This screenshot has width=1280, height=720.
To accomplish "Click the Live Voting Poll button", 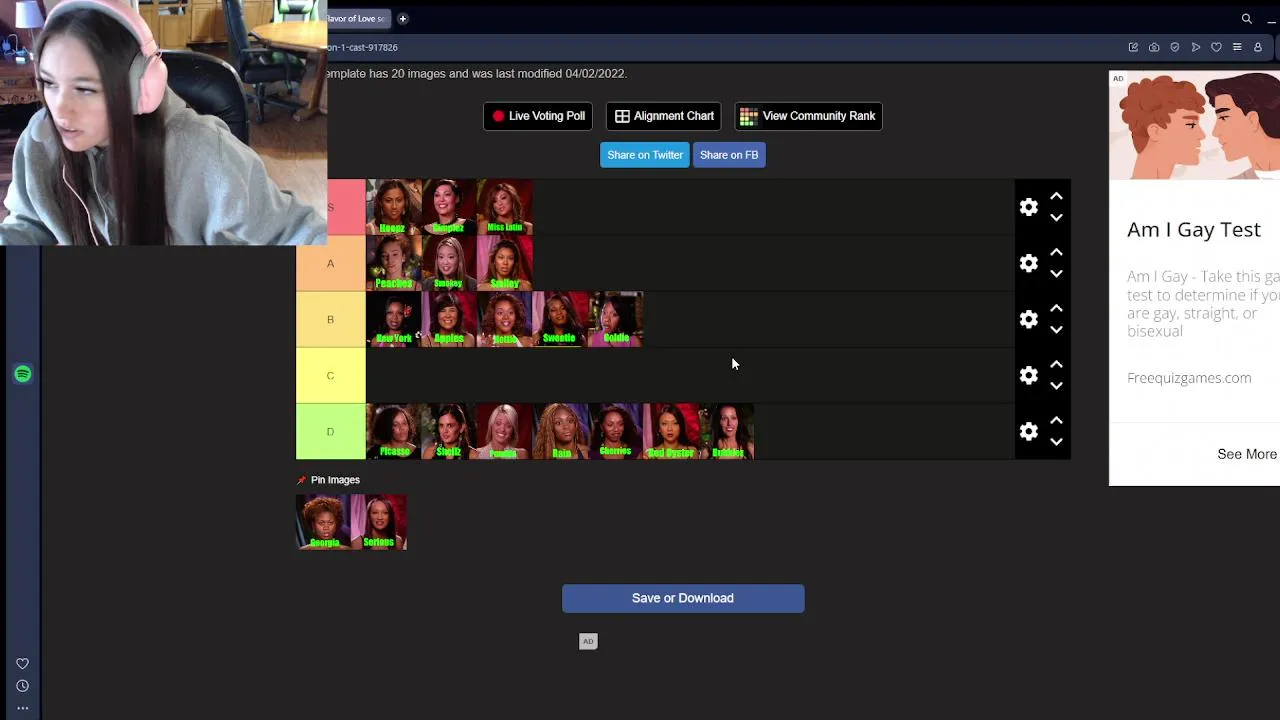I will 538,116.
